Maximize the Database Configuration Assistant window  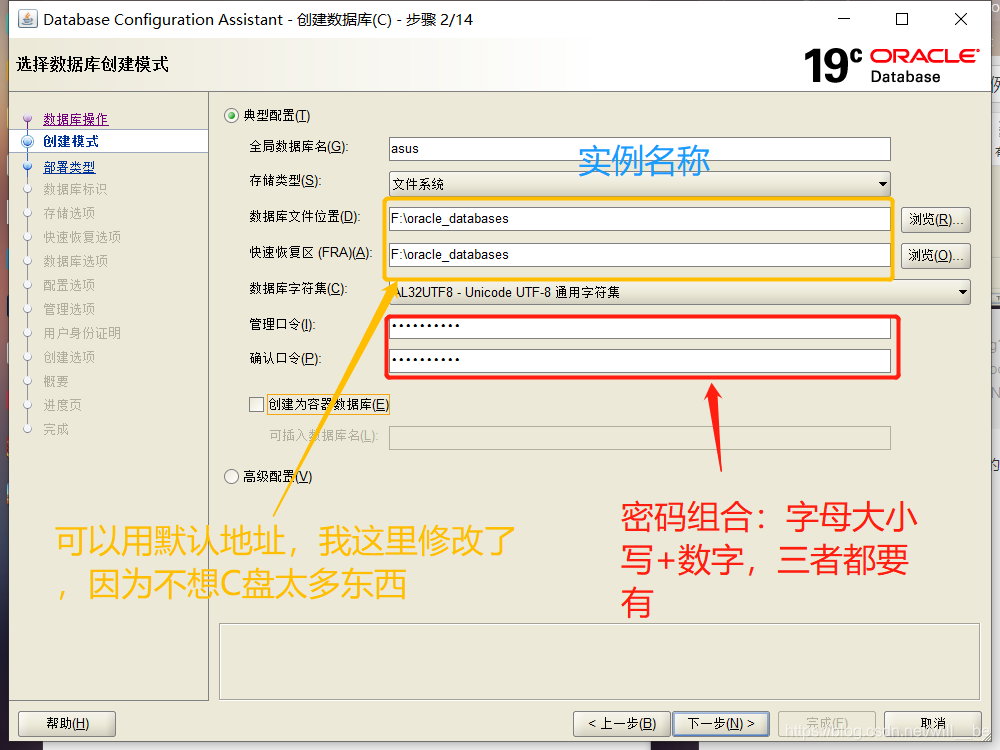point(902,19)
